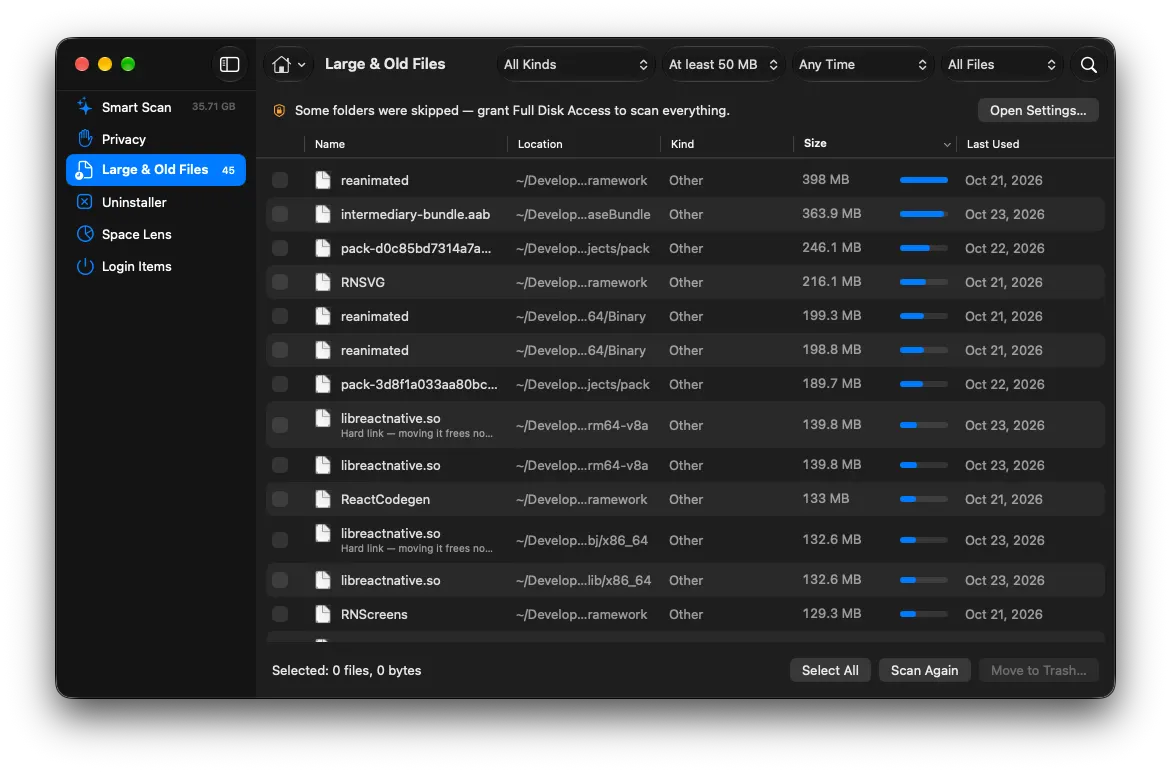Open Smart Scan in the sidebar
The image size is (1171, 772).
coord(155,107)
